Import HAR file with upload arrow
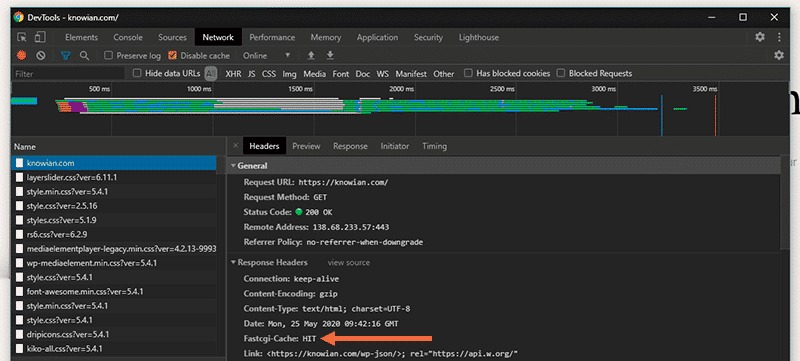 [311, 56]
